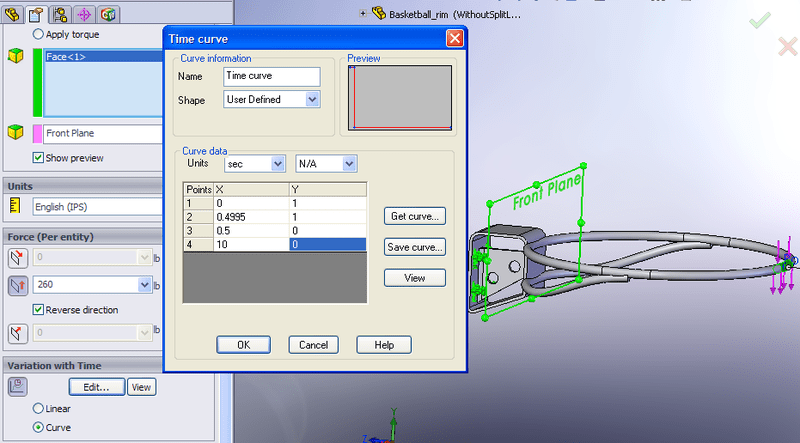Viewport: 800px width, 443px height.
Task: Open the DimXpert crosshair tab
Action: [x=83, y=13]
